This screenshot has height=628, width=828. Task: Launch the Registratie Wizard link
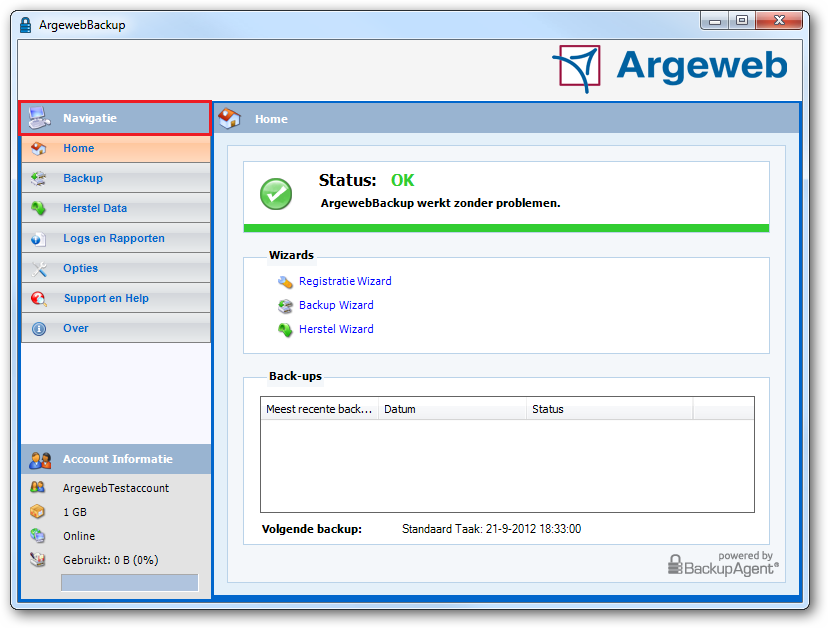pos(345,282)
